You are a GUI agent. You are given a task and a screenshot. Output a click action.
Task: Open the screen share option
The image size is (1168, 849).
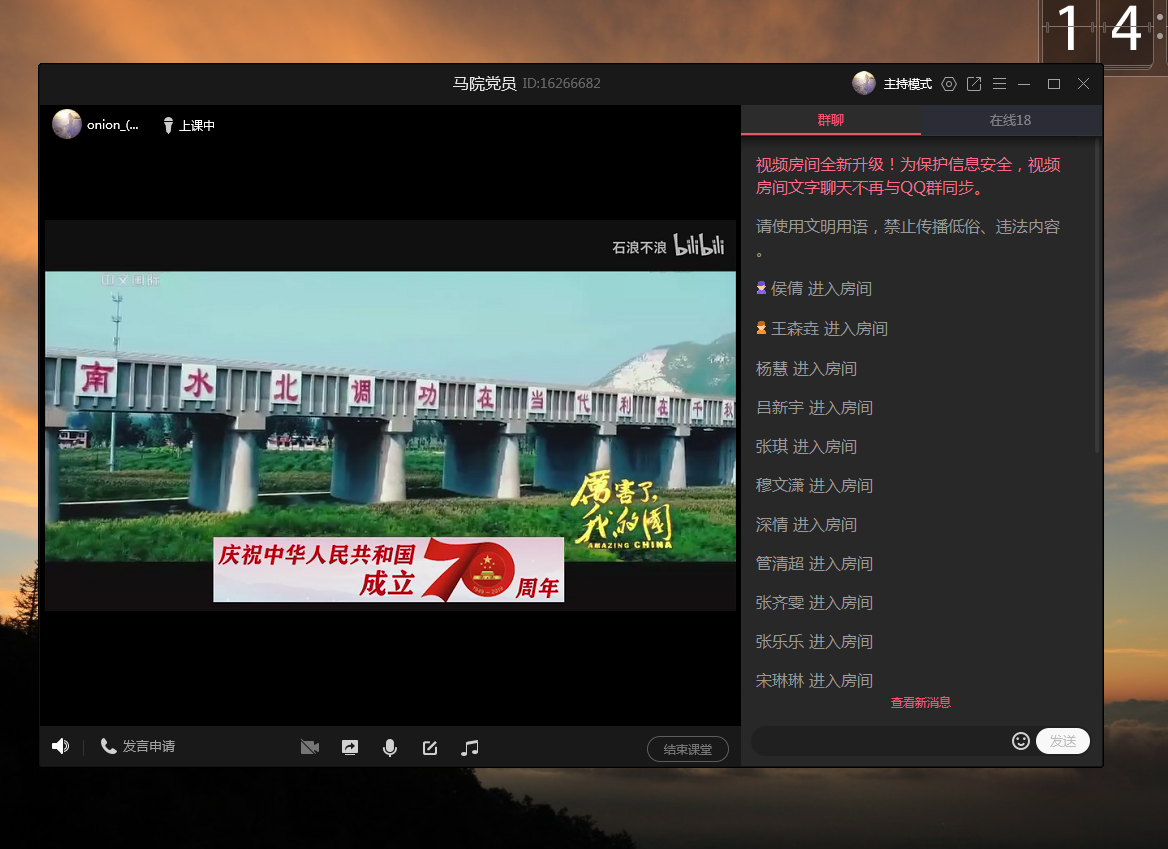350,747
